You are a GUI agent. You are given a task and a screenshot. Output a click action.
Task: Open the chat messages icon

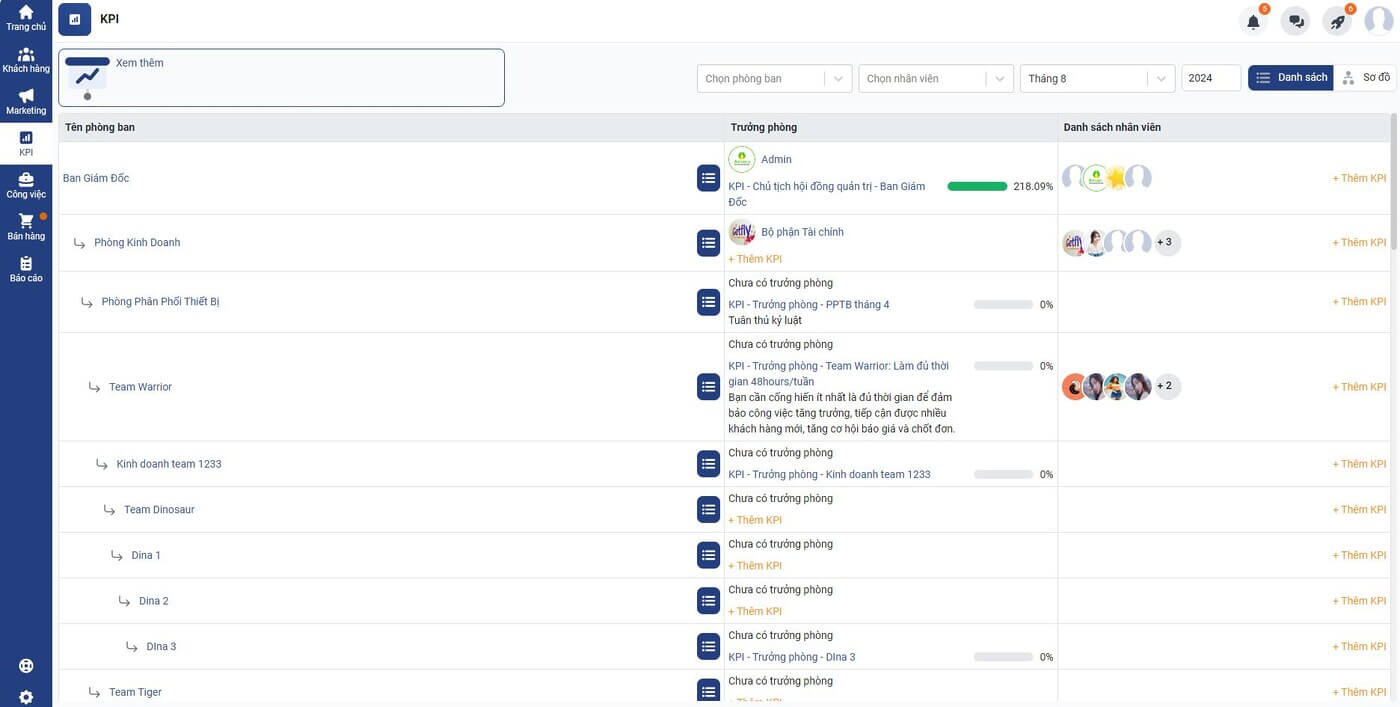click(1296, 21)
